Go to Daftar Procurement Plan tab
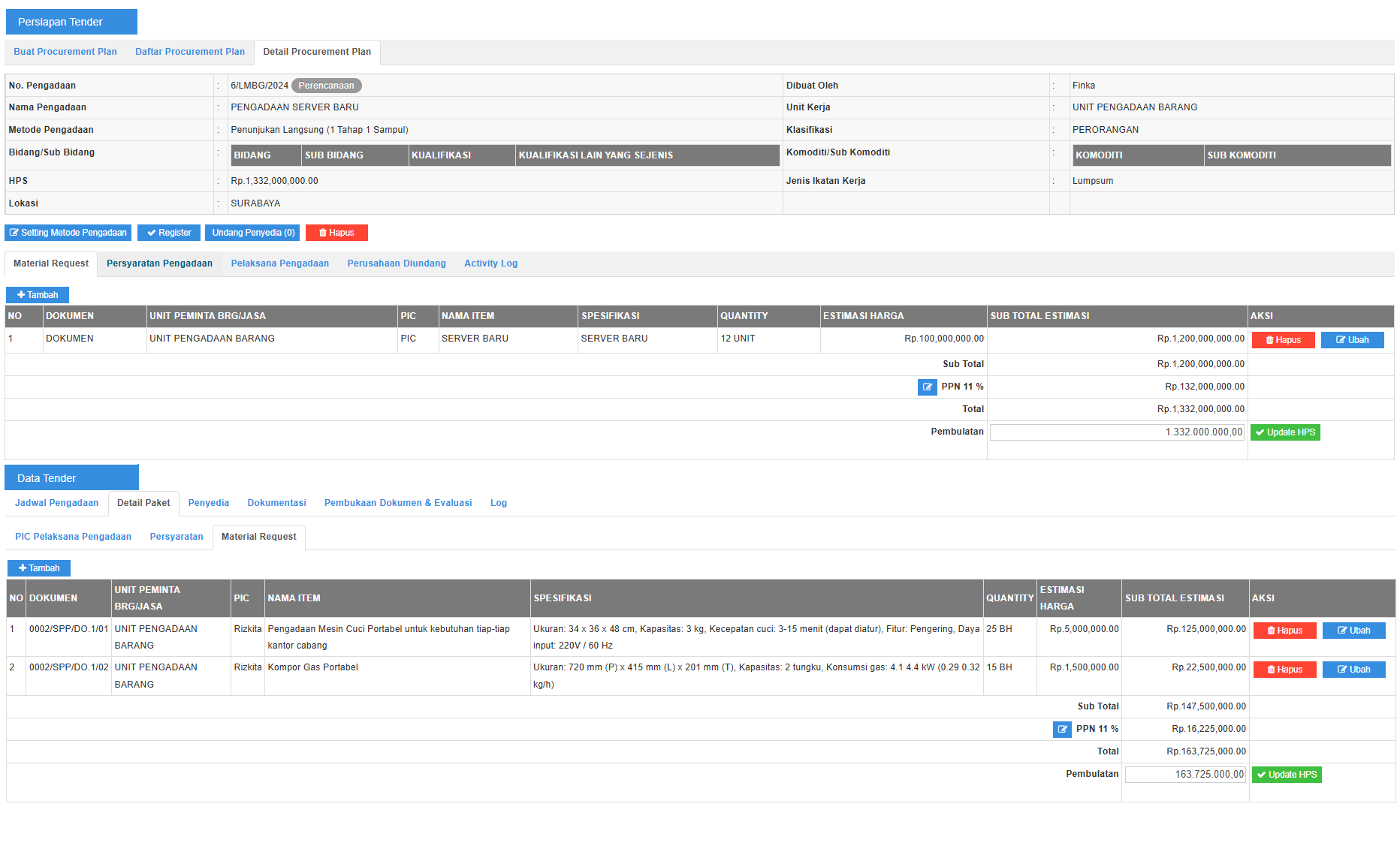 point(190,52)
